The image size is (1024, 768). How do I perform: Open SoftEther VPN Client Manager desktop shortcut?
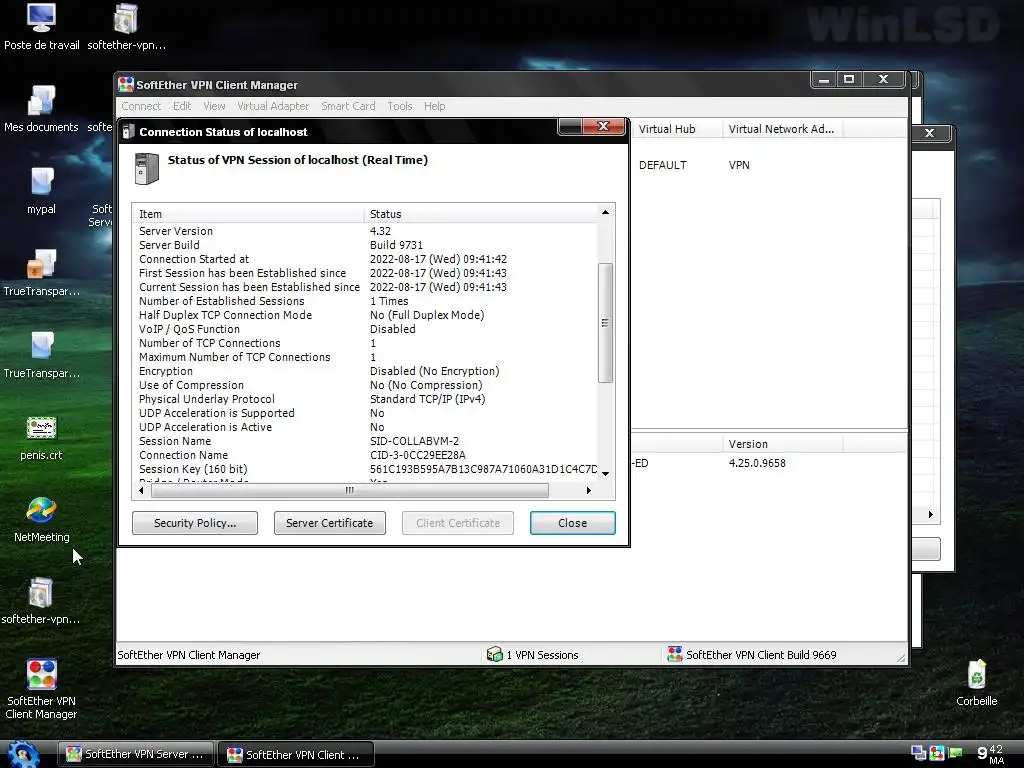pos(41,689)
